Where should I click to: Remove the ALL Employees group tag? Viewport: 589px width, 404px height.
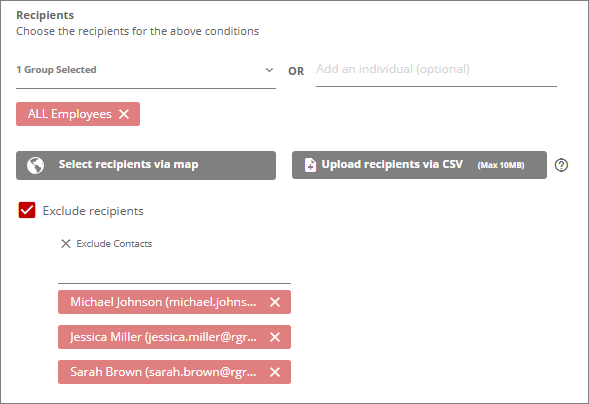[x=124, y=114]
